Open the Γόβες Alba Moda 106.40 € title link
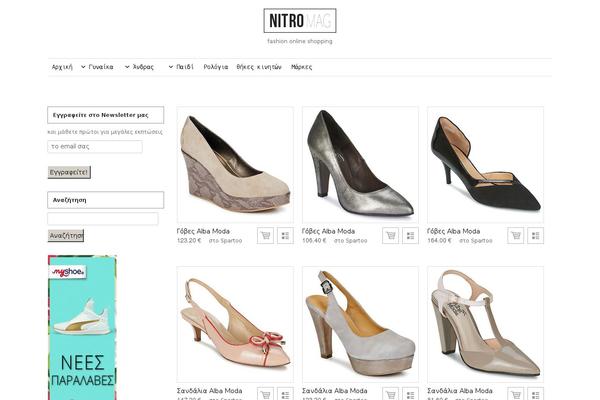This screenshot has width=600, height=400. (328, 231)
